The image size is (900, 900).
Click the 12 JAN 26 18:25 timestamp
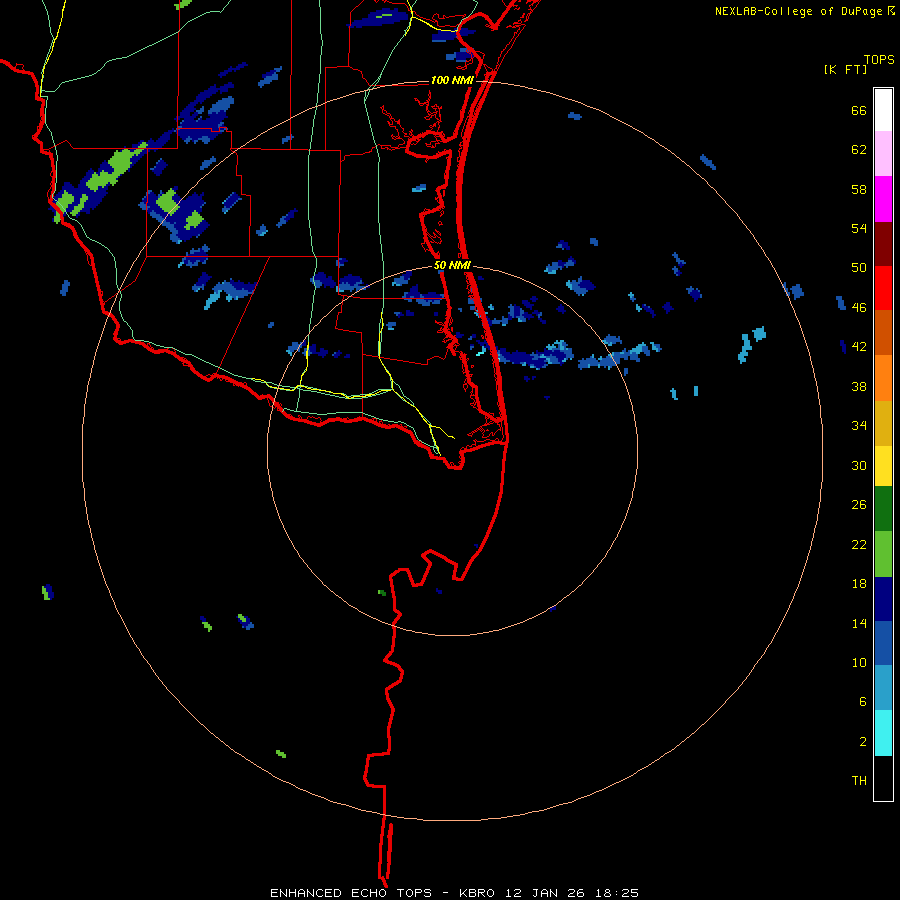[x=572, y=893]
